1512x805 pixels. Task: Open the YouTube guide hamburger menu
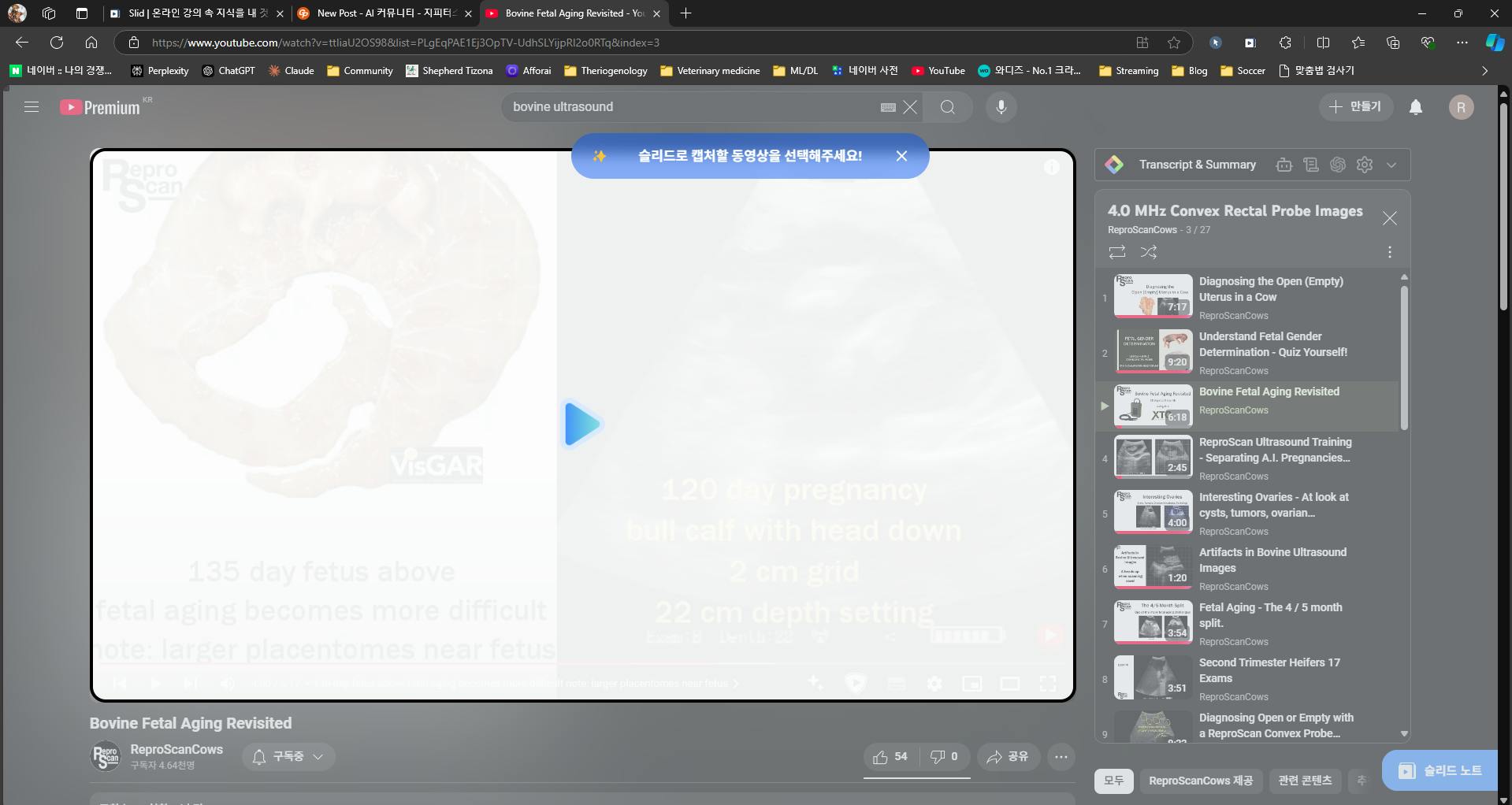click(32, 107)
